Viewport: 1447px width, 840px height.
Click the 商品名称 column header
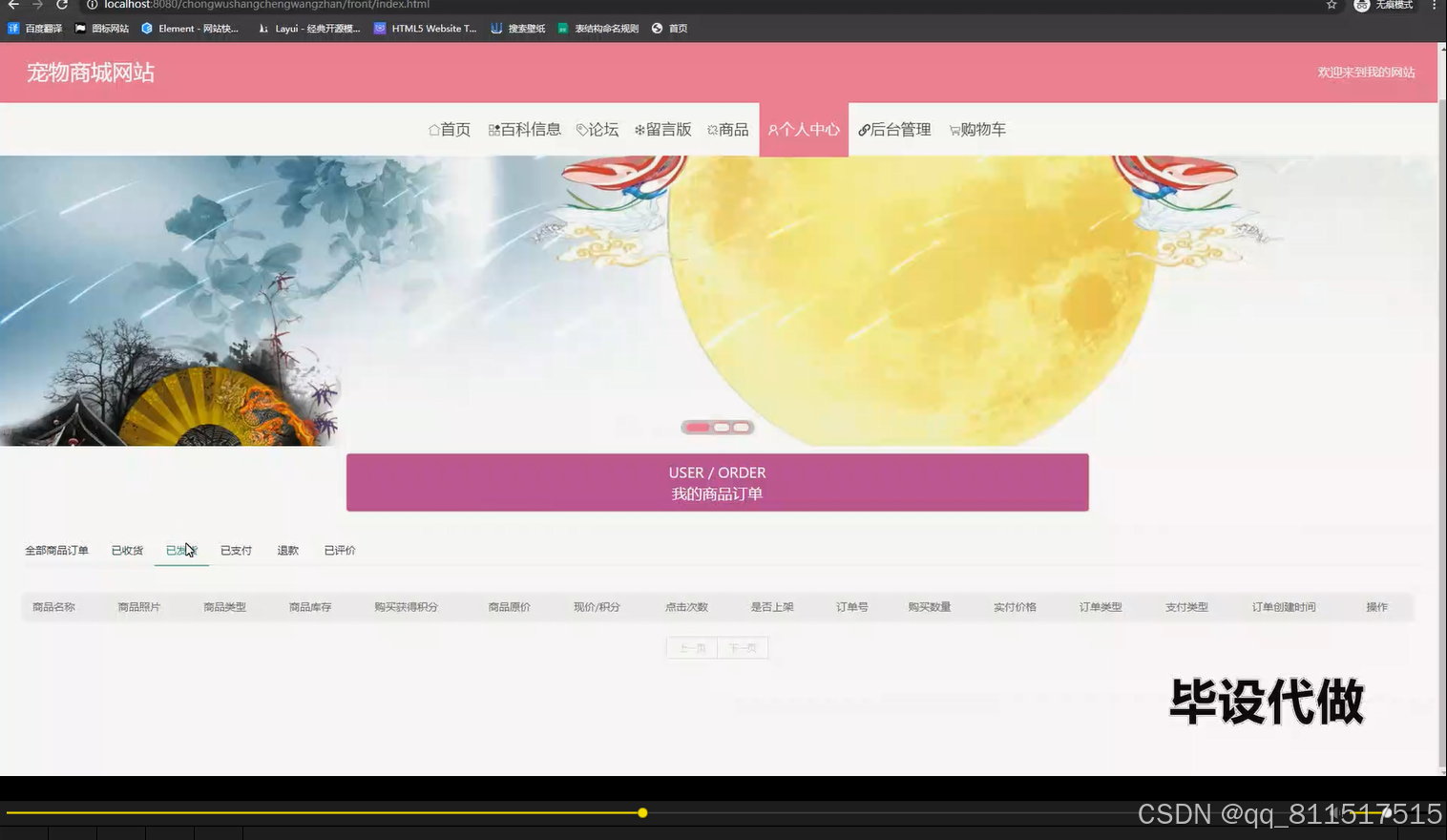point(53,607)
